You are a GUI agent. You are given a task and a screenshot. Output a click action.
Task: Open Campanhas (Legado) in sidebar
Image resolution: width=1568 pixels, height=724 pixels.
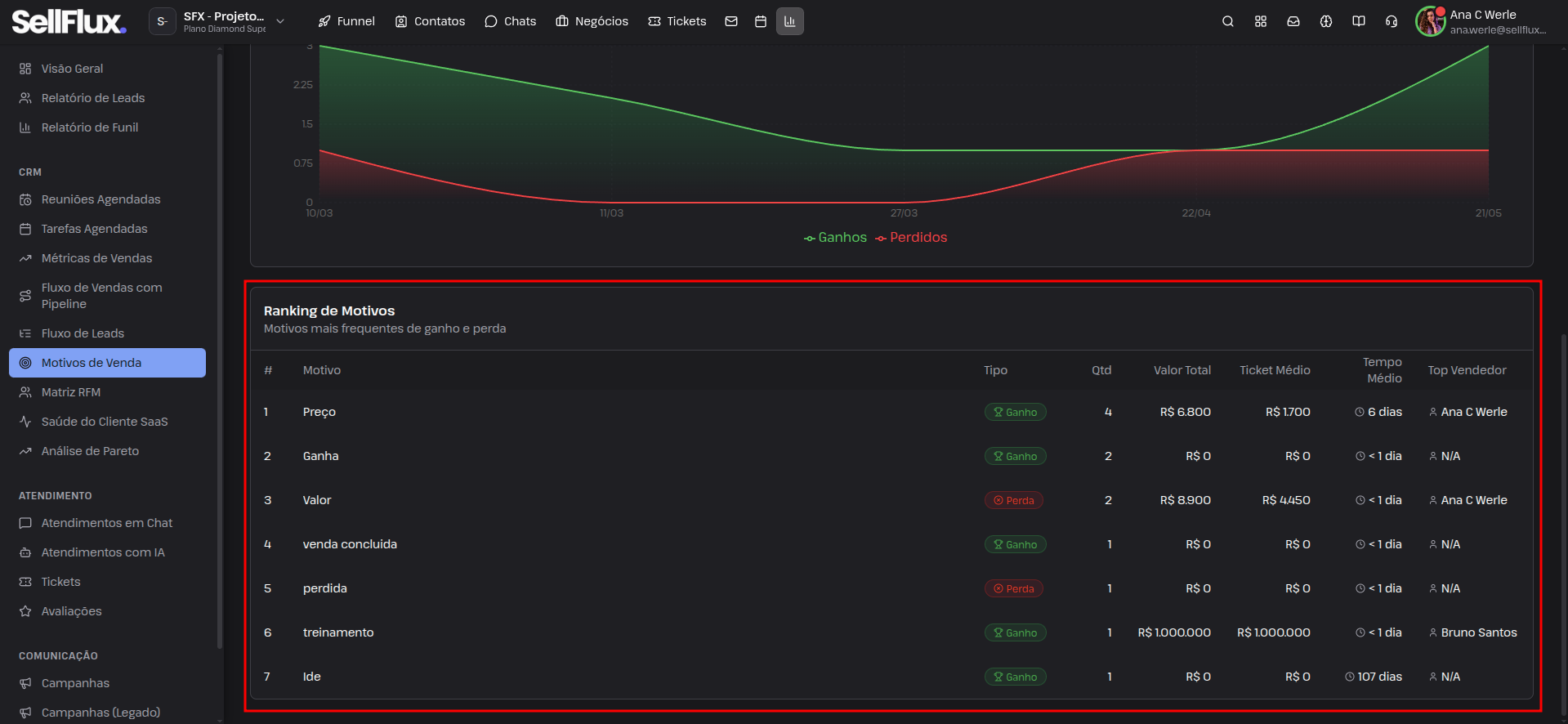pyautogui.click(x=107, y=713)
